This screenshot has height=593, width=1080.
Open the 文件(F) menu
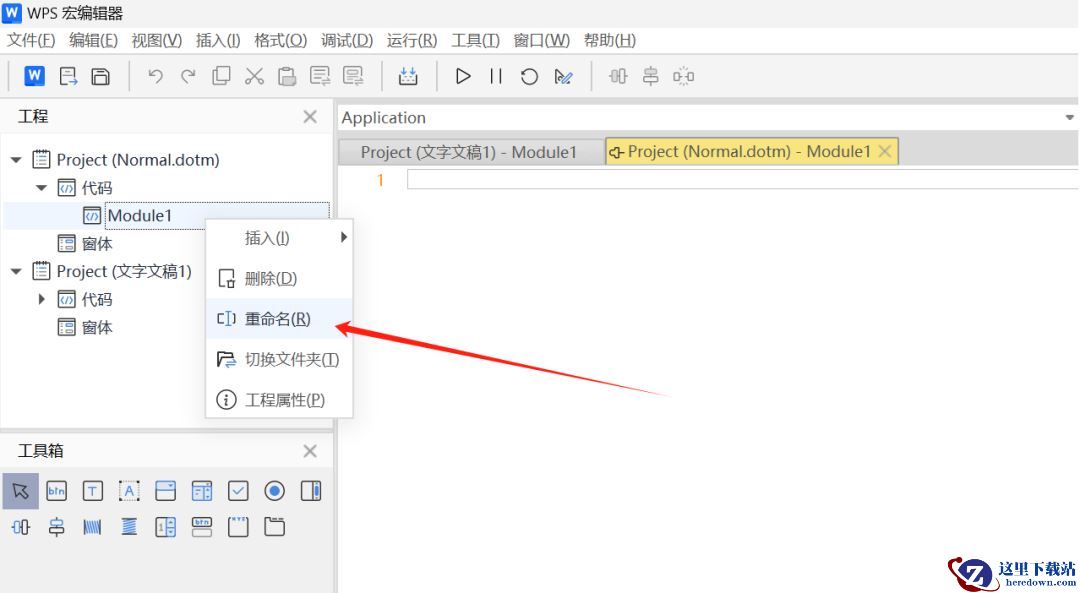click(30, 41)
